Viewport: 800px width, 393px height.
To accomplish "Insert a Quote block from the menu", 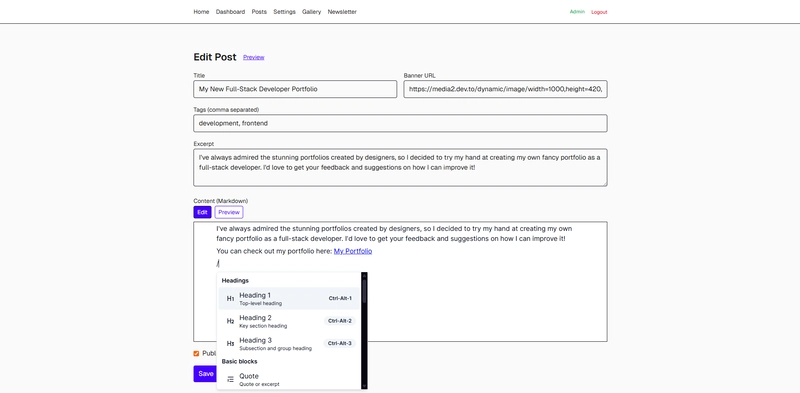I will (x=289, y=379).
